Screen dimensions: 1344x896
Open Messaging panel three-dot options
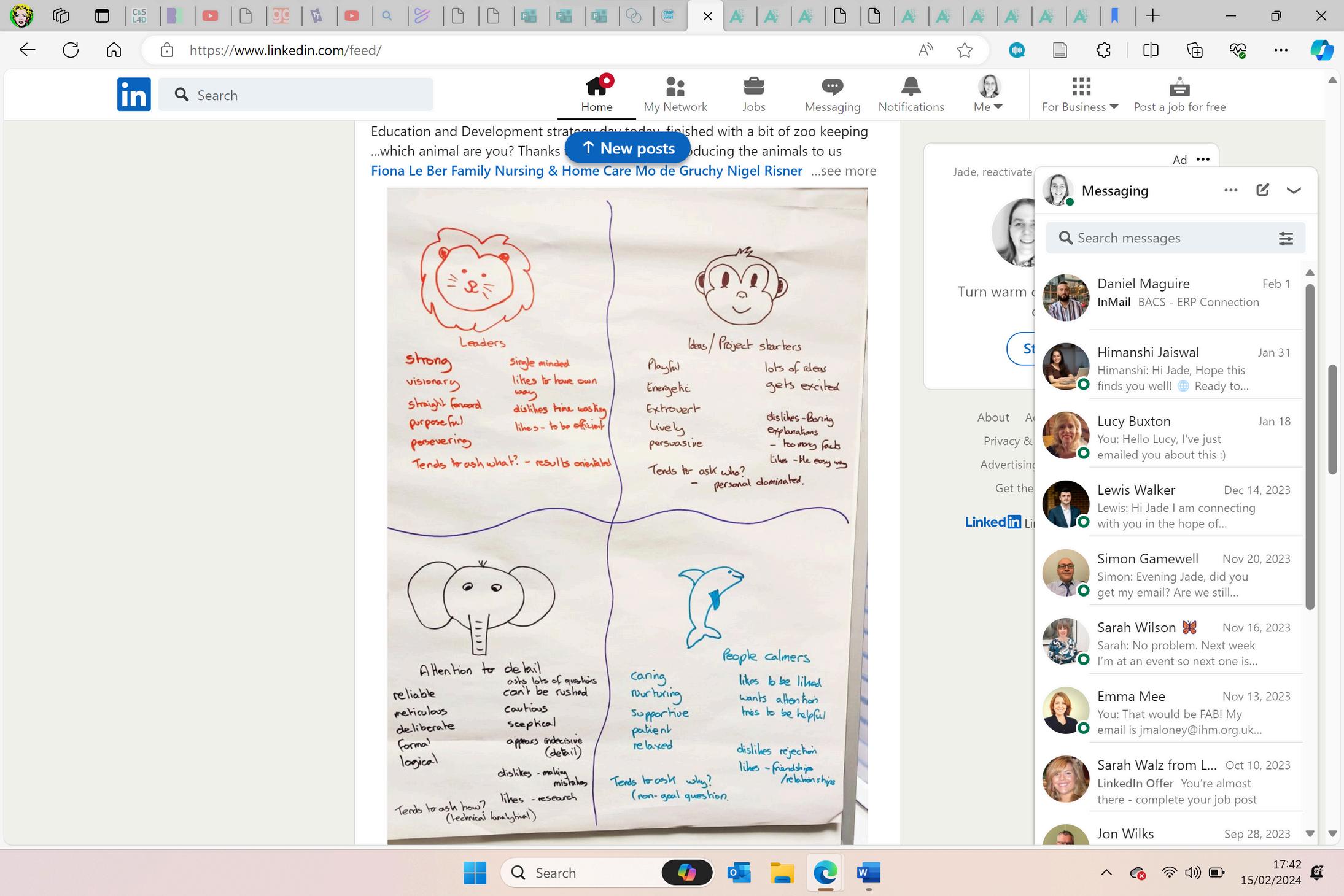[x=1230, y=190]
